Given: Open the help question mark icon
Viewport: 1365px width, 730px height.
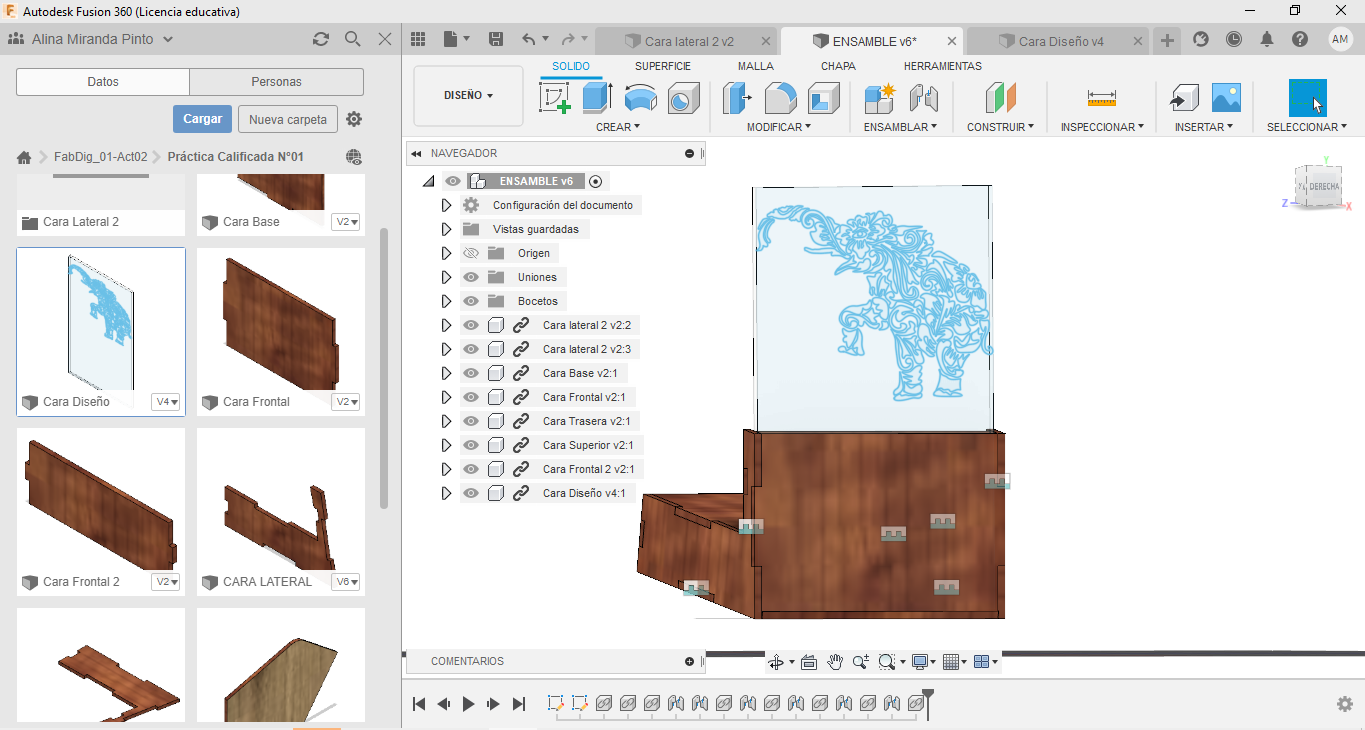Looking at the screenshot, I should (1300, 39).
